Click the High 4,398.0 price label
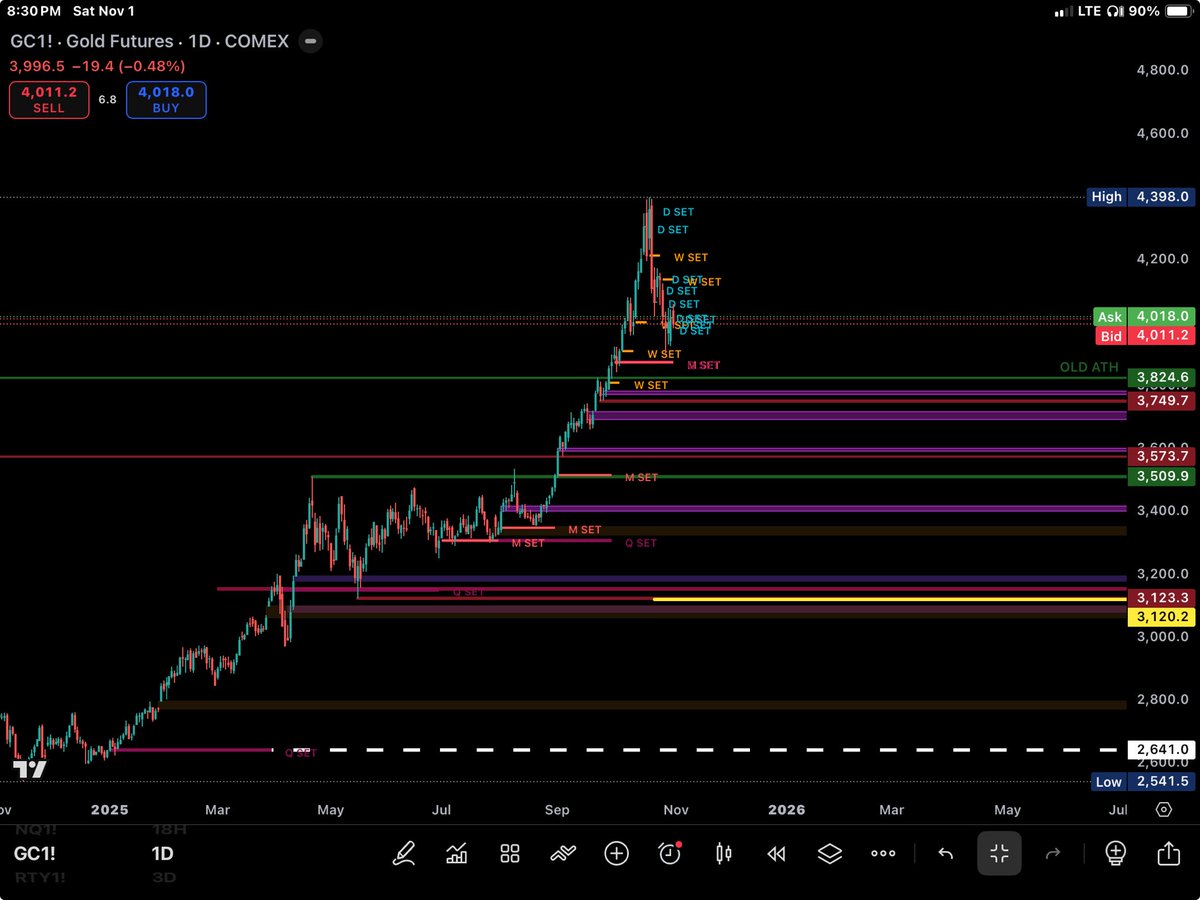Viewport: 1200px width, 900px height. point(1141,197)
